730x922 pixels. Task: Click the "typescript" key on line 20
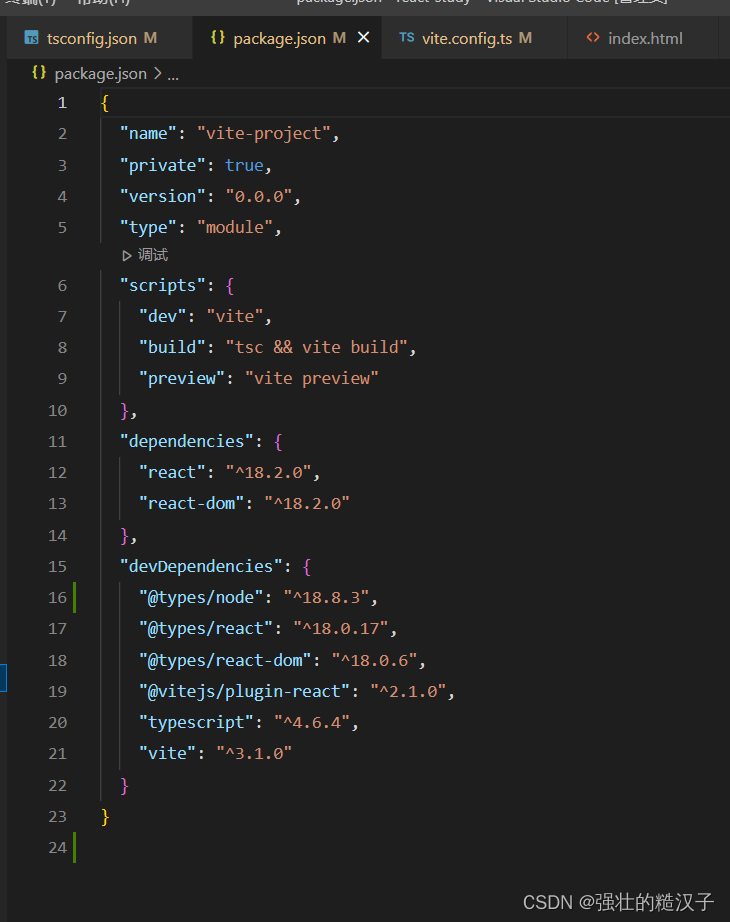pyautogui.click(x=196, y=723)
